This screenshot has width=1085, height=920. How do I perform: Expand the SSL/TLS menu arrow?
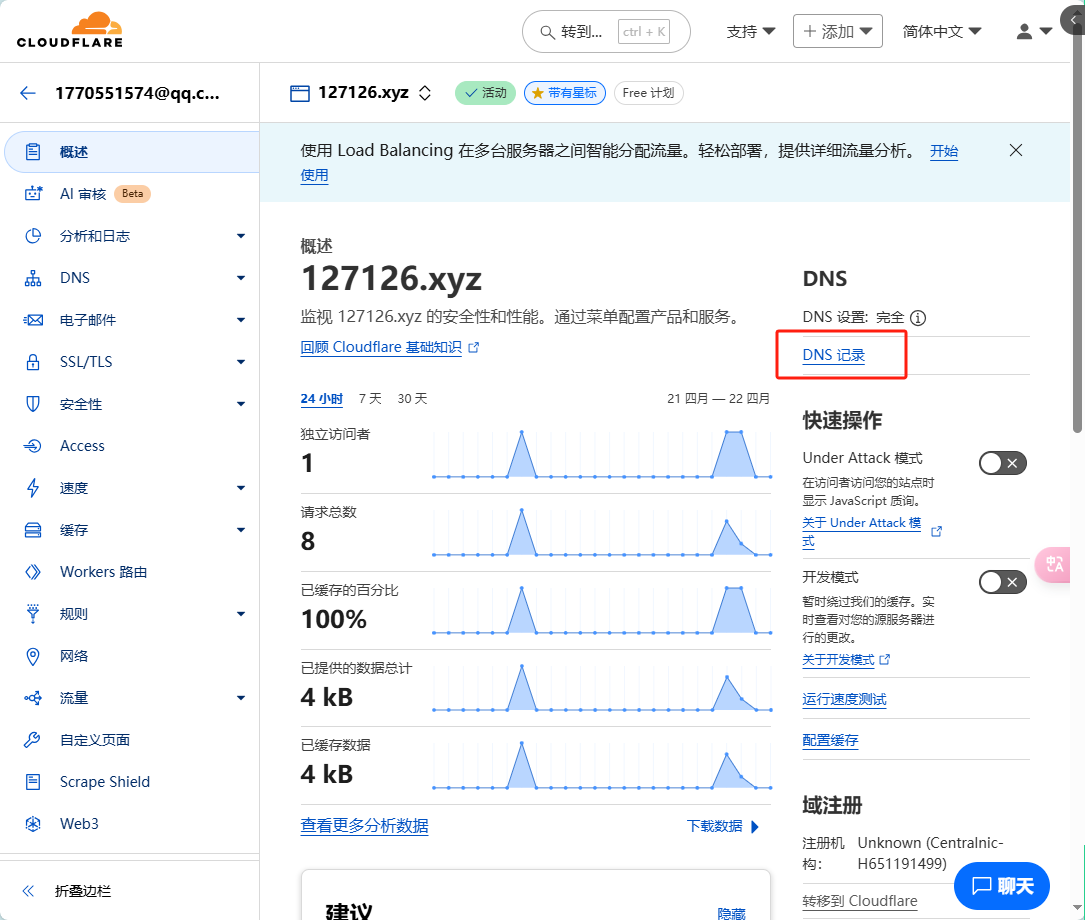point(241,362)
